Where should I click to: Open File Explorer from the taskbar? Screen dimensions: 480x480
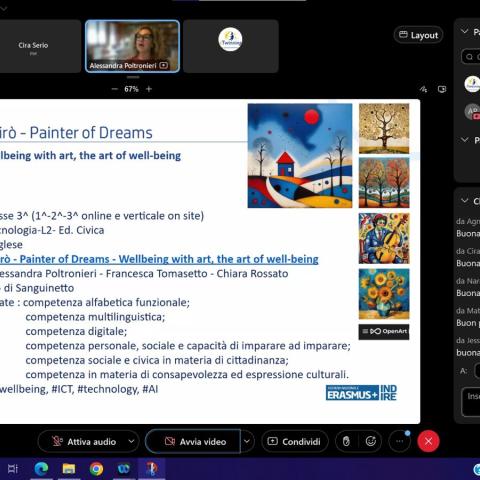pos(69,469)
